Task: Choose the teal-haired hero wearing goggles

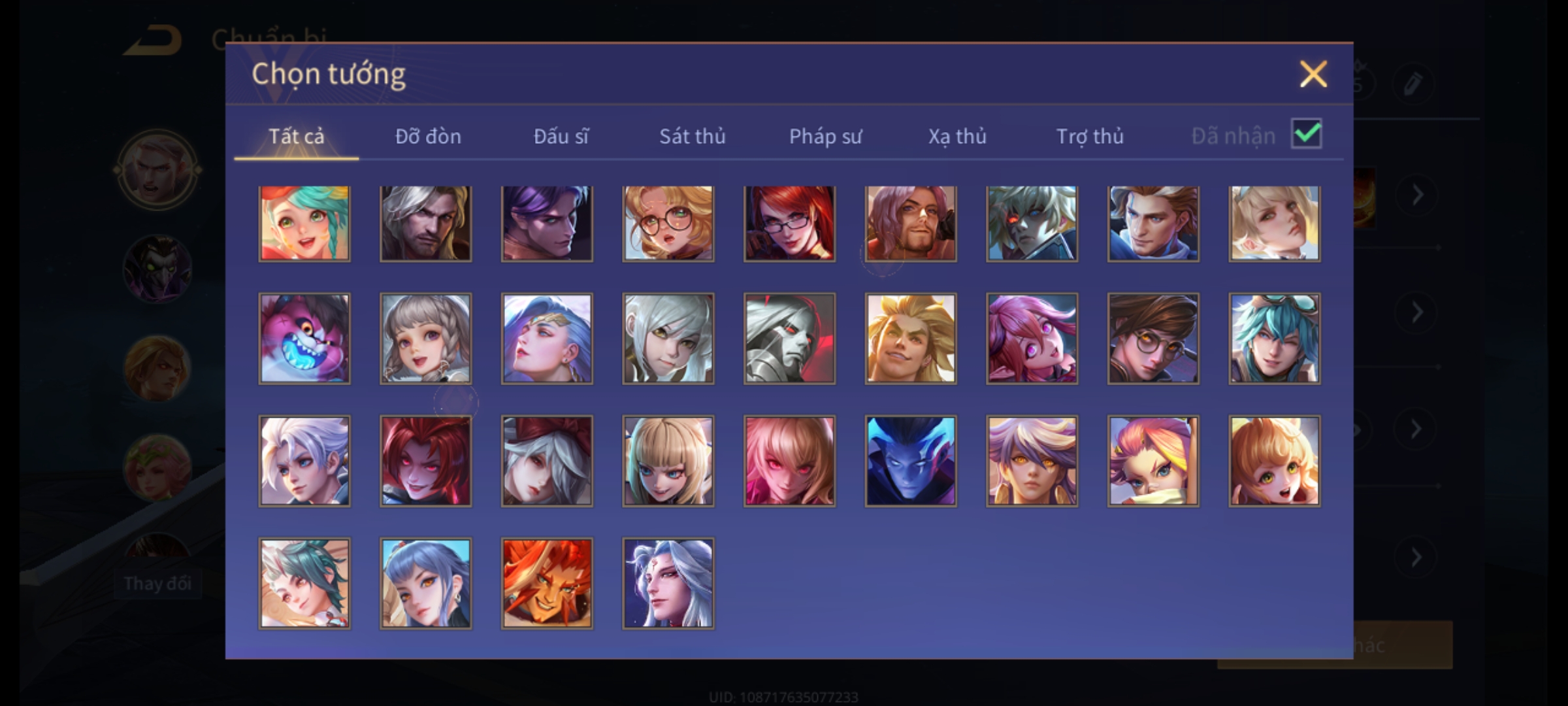Action: click(x=1274, y=339)
